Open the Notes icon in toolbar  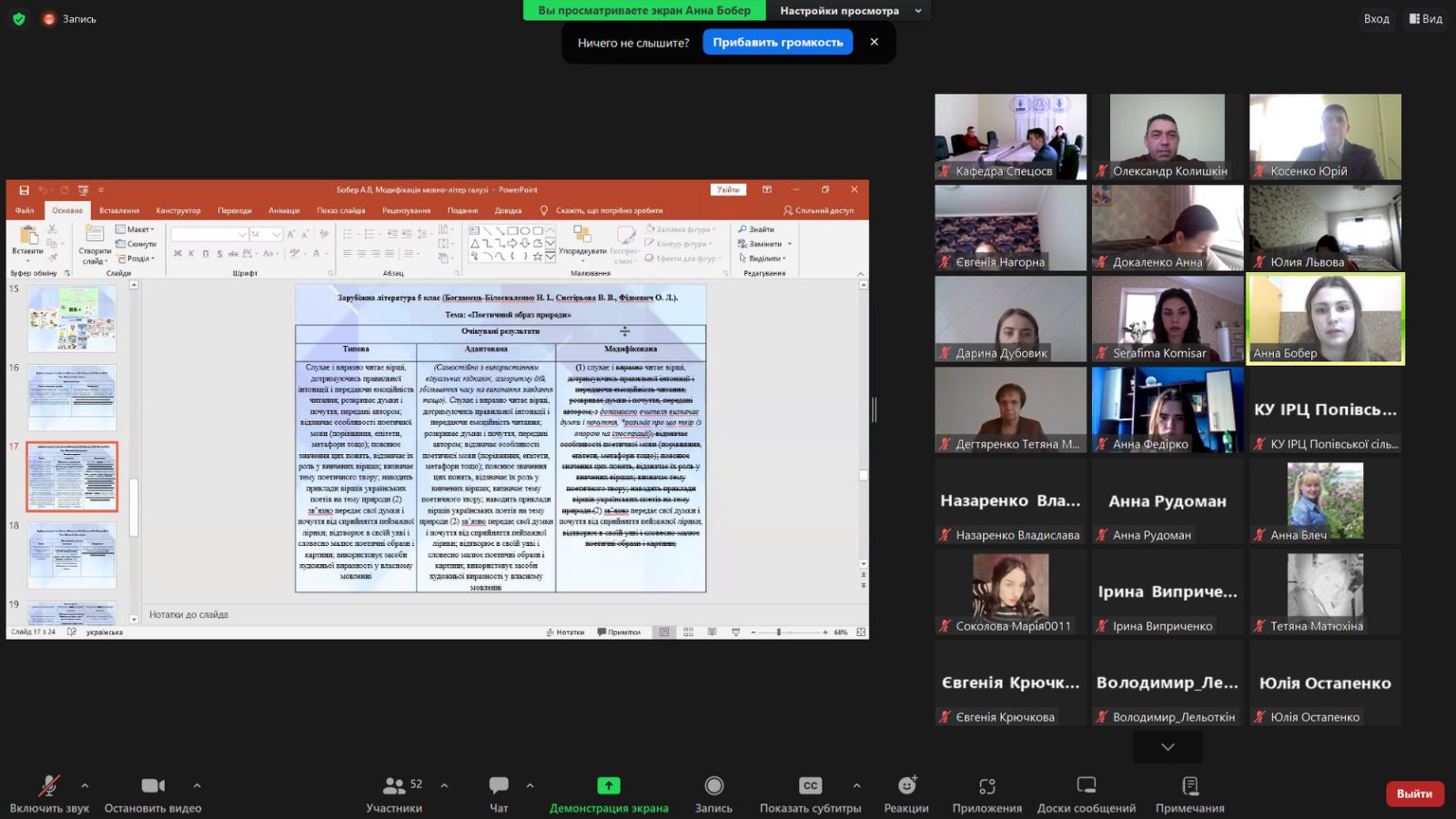[x=1189, y=785]
